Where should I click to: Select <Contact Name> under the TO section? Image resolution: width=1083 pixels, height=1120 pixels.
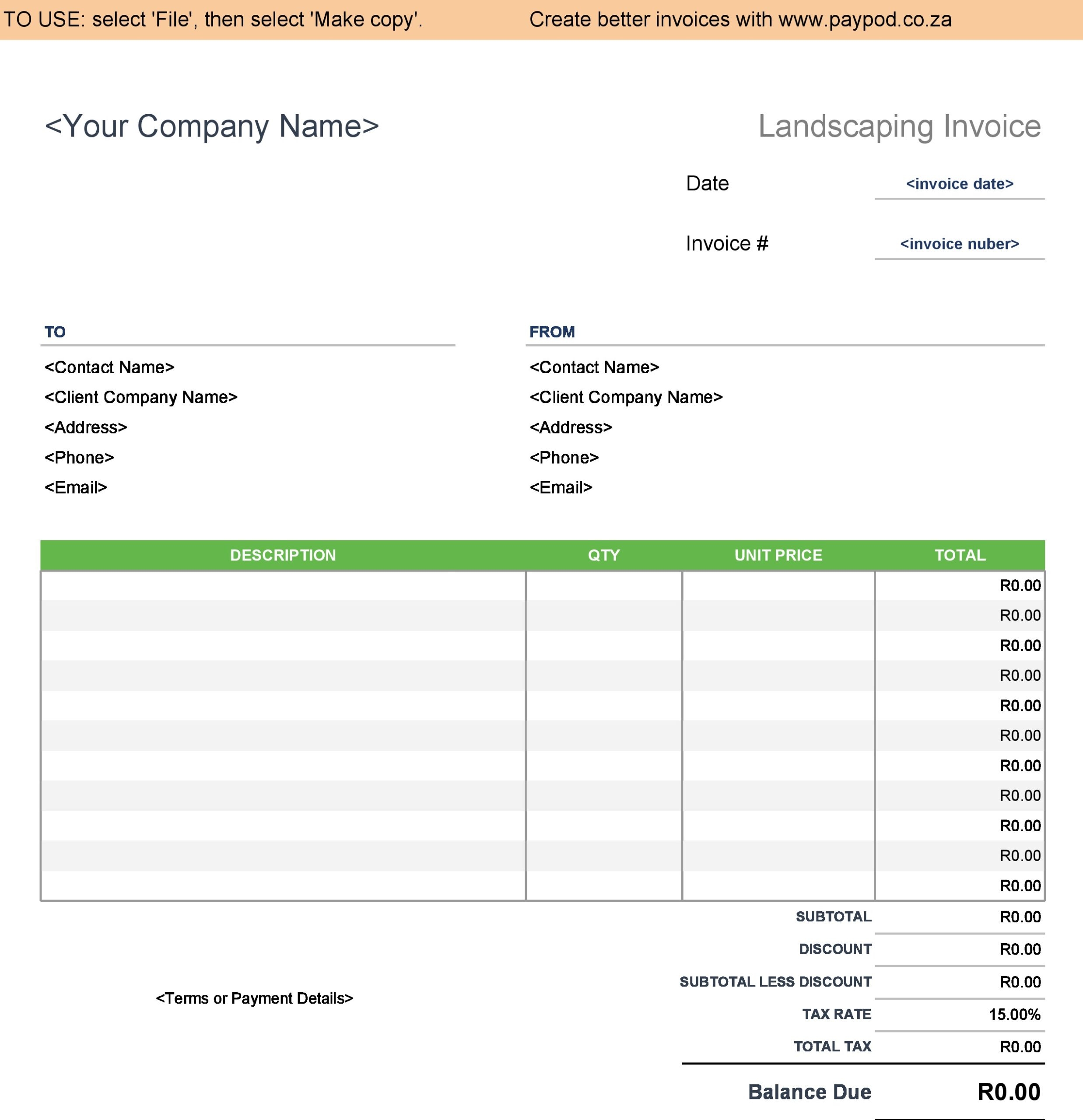[x=109, y=367]
